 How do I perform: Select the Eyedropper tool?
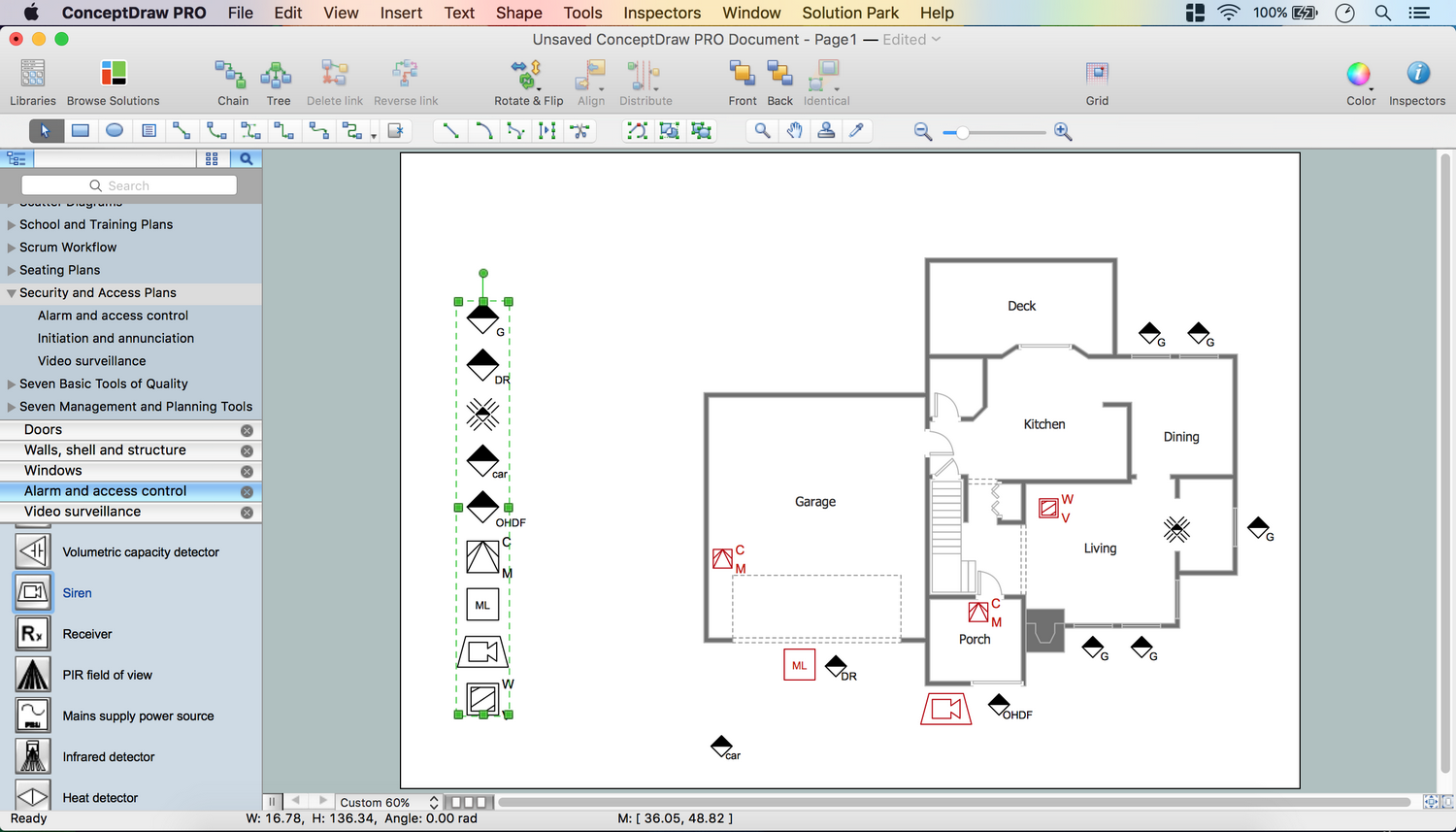point(857,131)
